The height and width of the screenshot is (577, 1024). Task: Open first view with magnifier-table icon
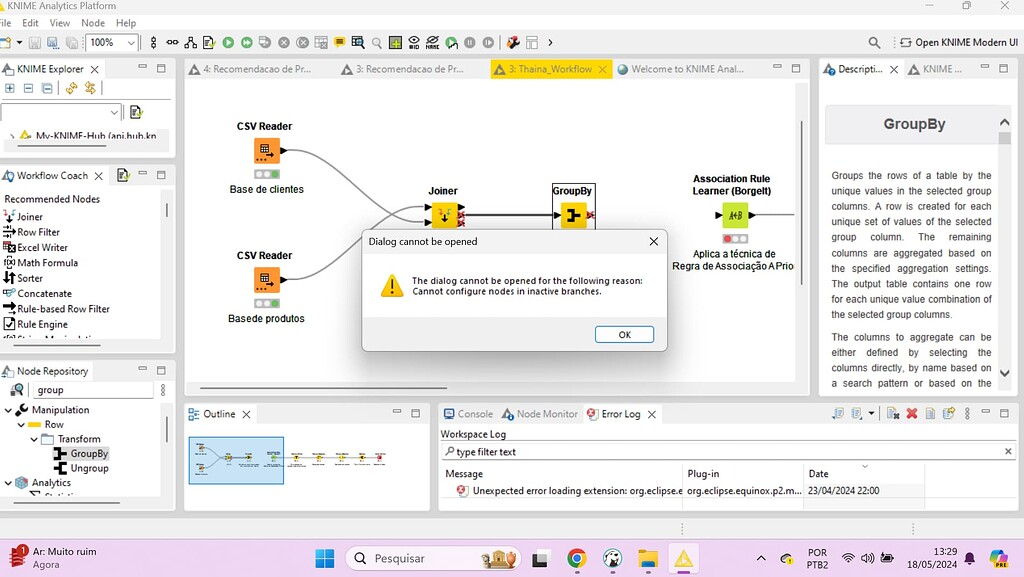(358, 42)
